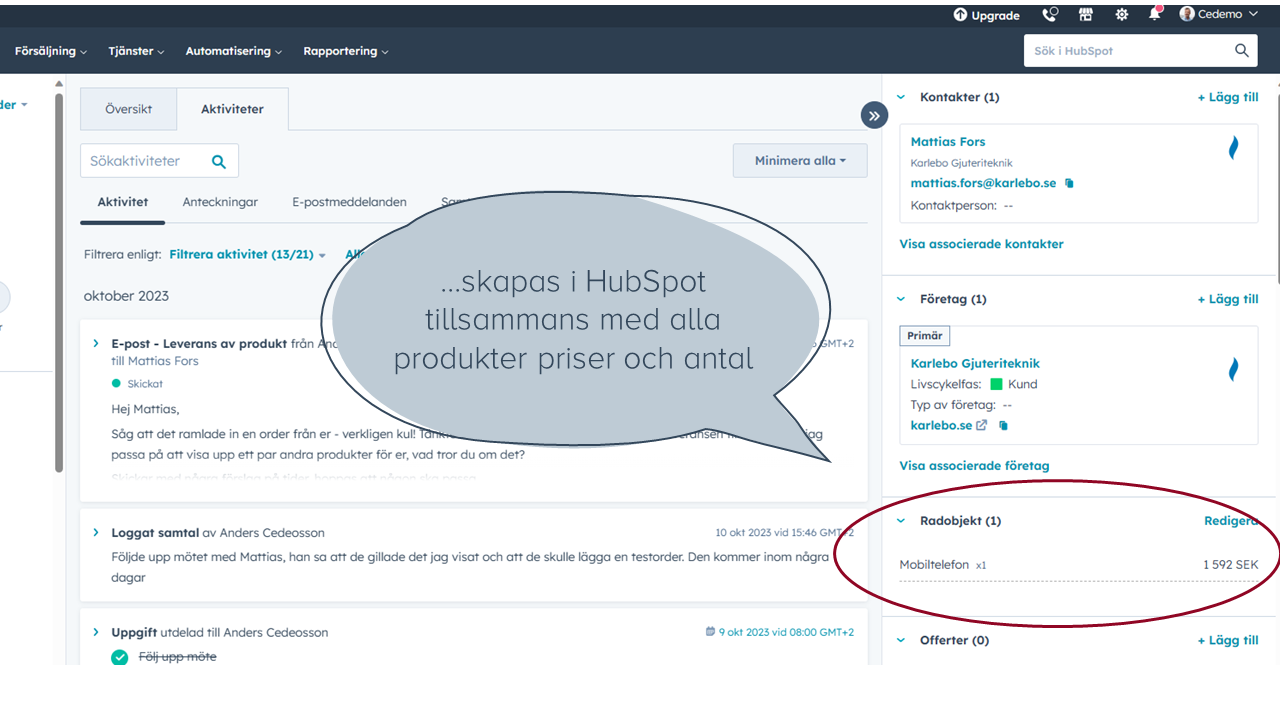This screenshot has width=1280, height=720.
Task: Expand the E-post Leverans av produkt activity
Action: [x=96, y=343]
